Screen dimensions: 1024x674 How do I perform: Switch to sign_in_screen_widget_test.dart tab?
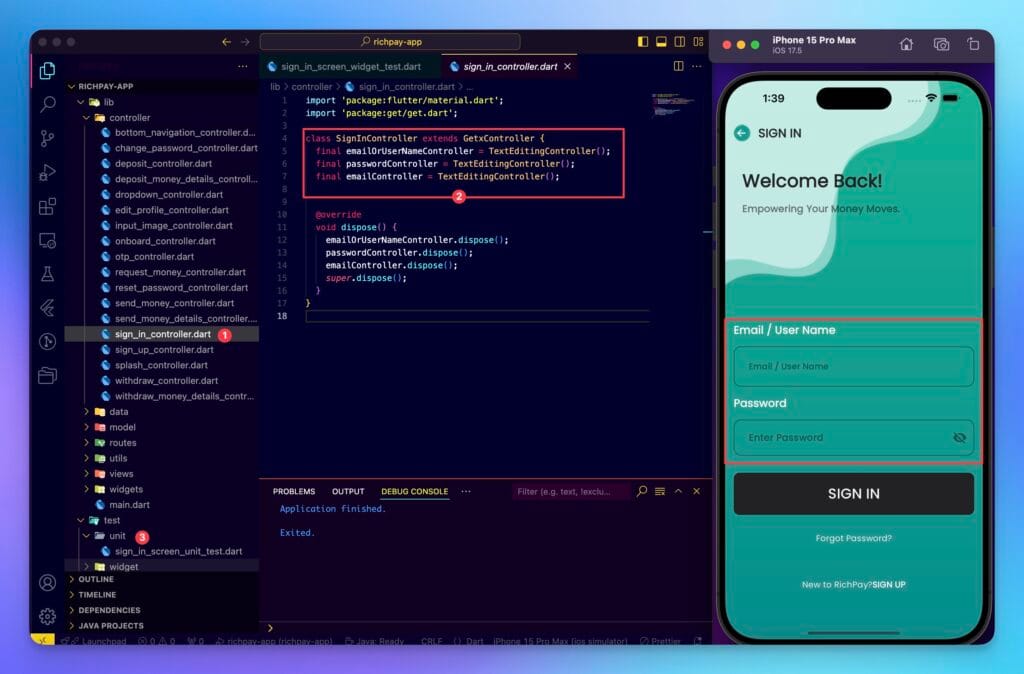coord(350,67)
